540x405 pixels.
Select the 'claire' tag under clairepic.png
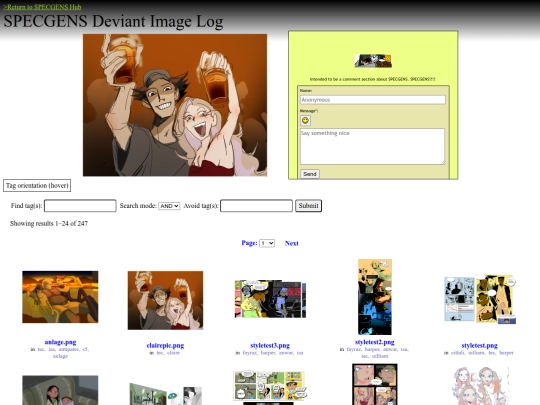(174, 353)
